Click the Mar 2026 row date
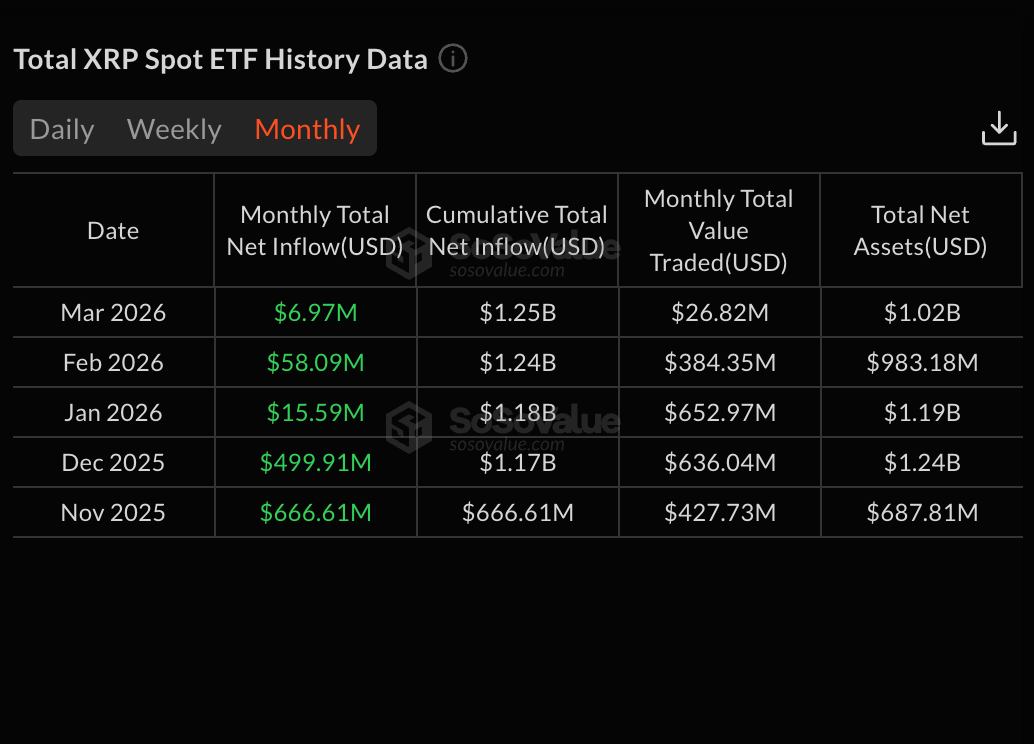Screen dimensions: 1034x744 click(113, 312)
